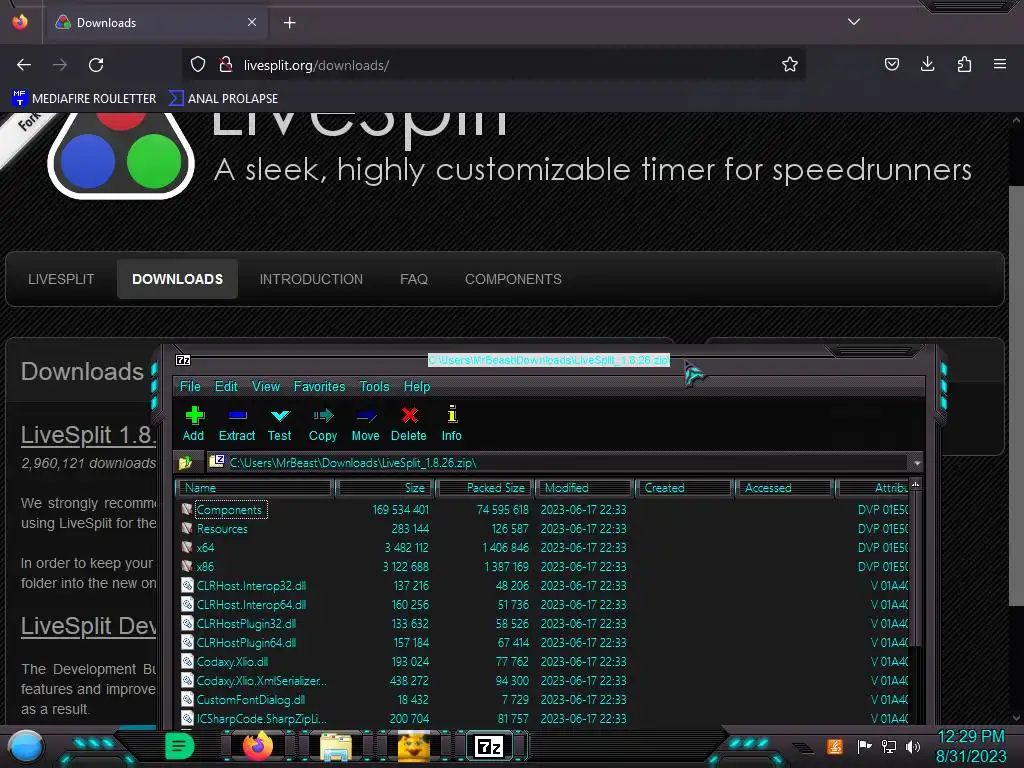1024x768 pixels.
Task: Open the Firefox Downloads panel
Action: [x=927, y=64]
